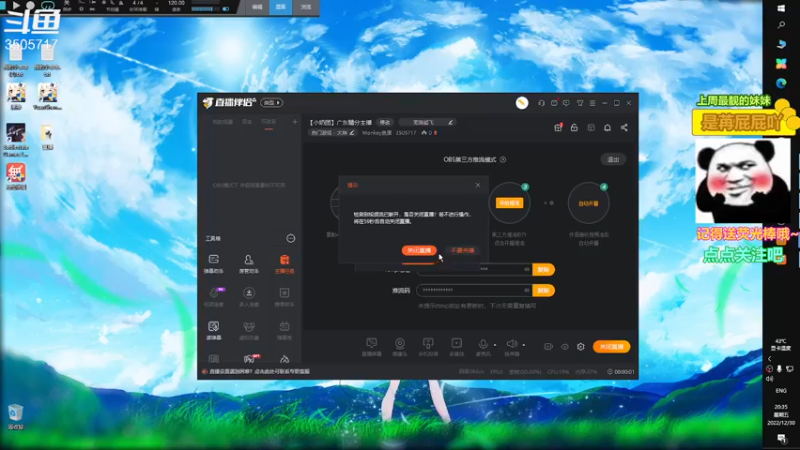Close the prompt dialog with X
800x450 pixels.
478,185
